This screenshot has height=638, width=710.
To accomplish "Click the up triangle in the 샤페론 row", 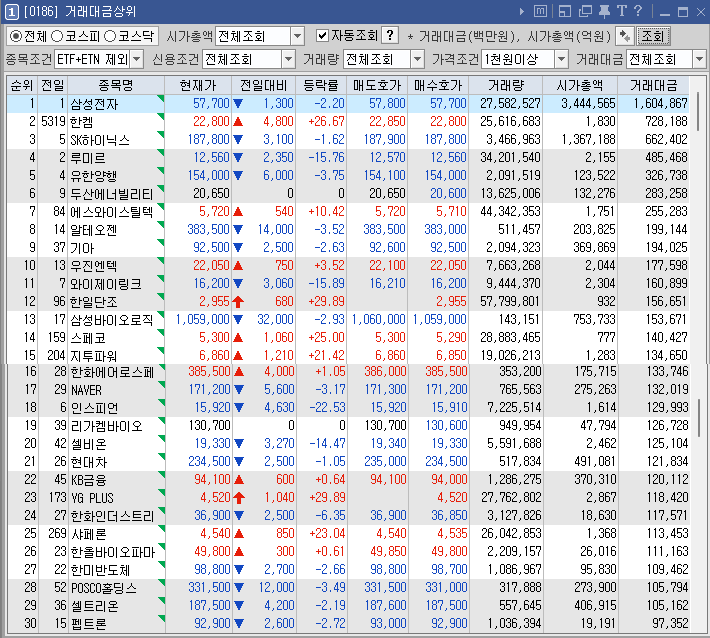I will pos(239,533).
